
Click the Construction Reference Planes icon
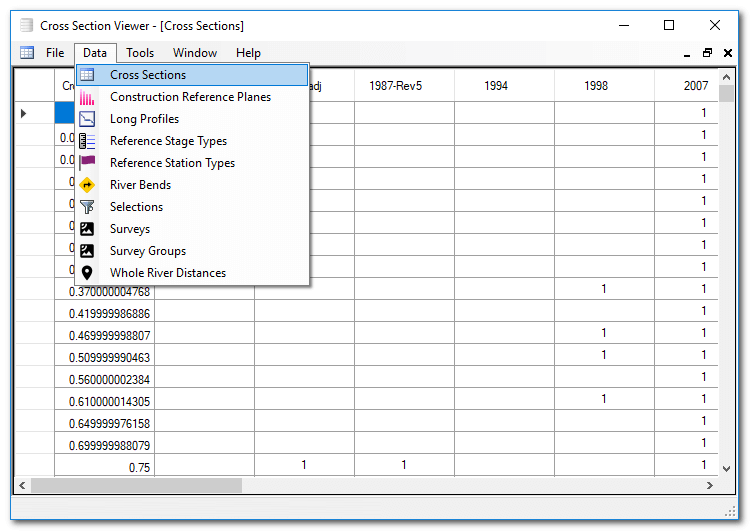(x=88, y=97)
